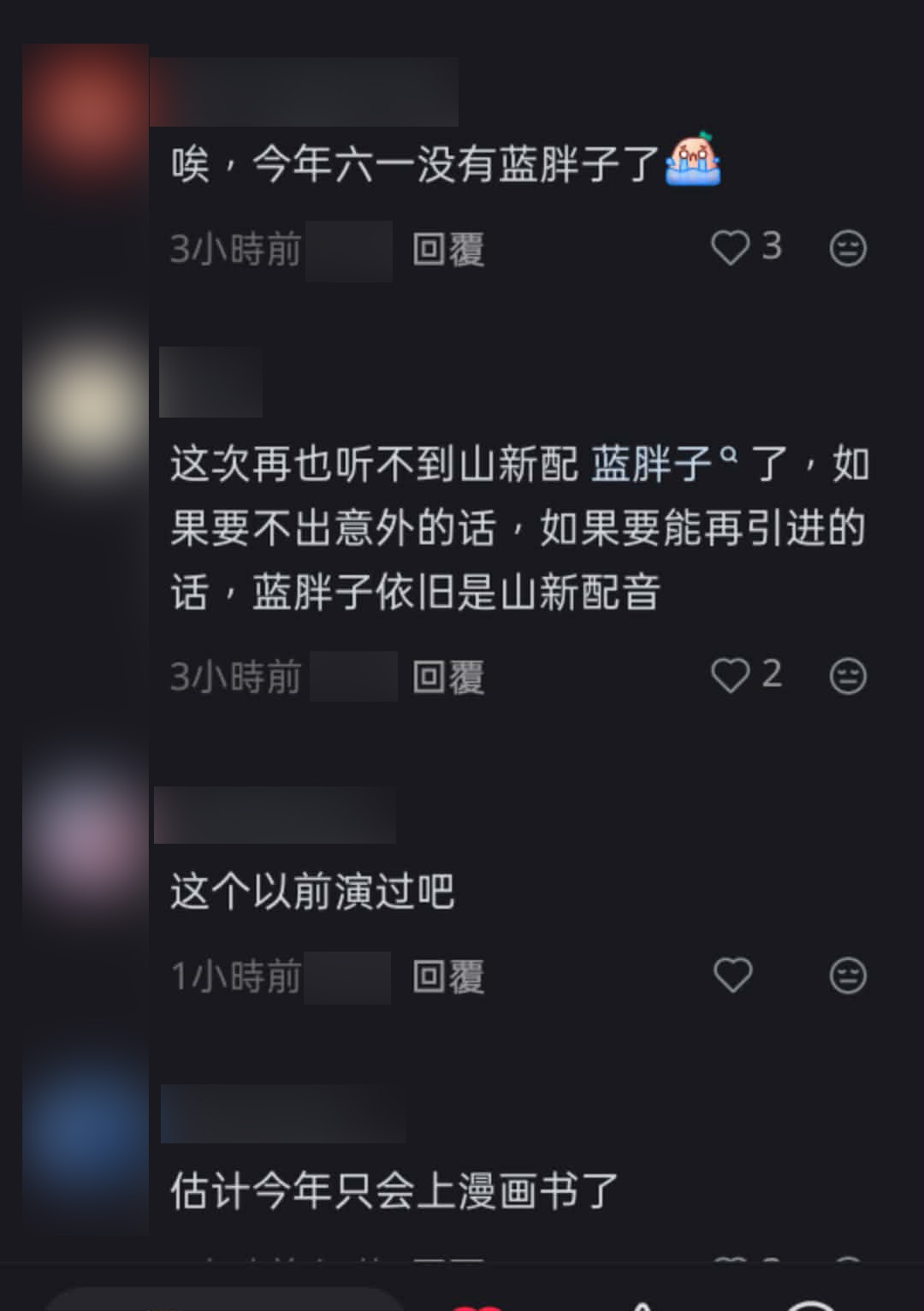Tap the dislike face on the 山新 comment
The height and width of the screenshot is (1311, 924).
coord(848,676)
